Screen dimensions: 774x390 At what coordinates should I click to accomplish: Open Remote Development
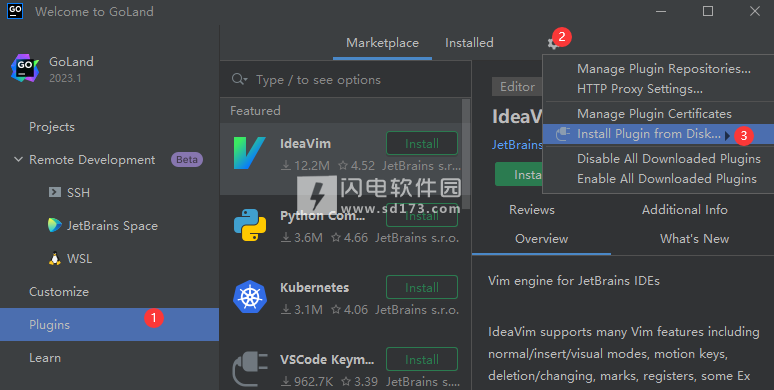click(92, 160)
